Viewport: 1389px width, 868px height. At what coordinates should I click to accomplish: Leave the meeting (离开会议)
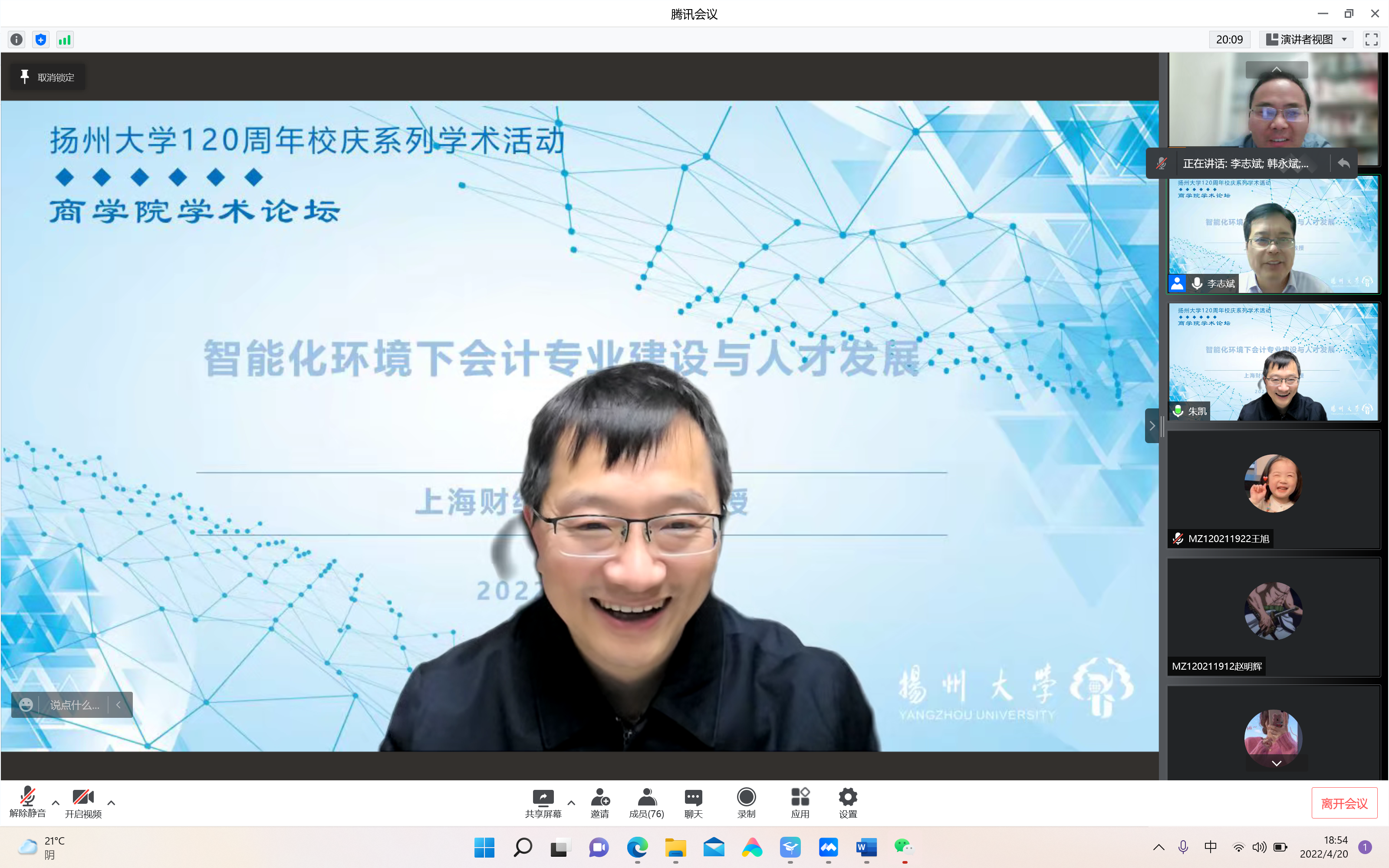(x=1344, y=803)
